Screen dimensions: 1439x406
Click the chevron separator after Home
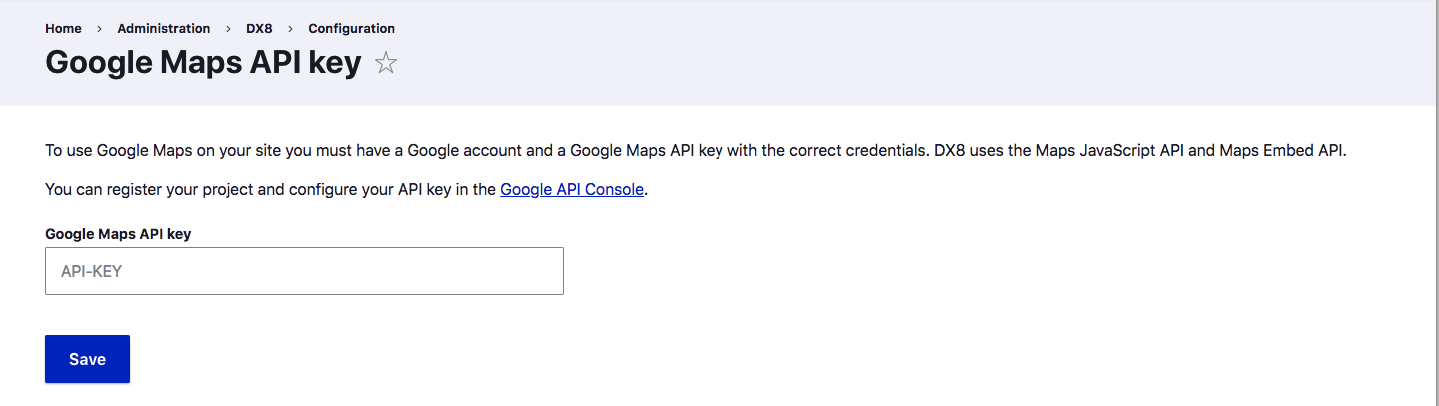(x=100, y=28)
